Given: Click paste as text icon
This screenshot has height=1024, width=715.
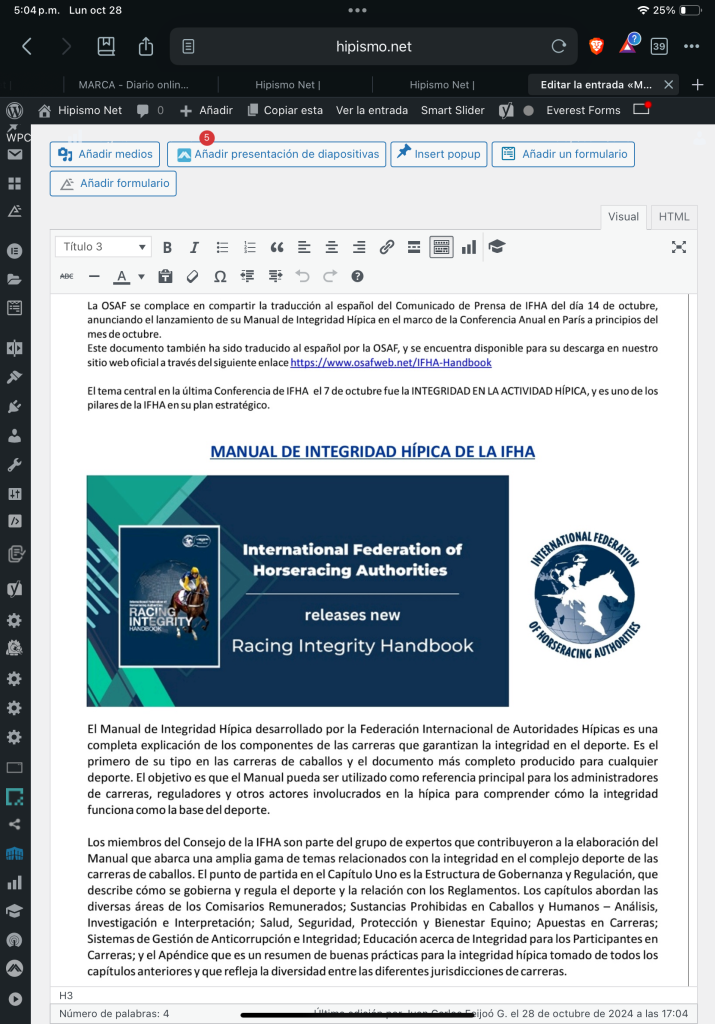Looking at the screenshot, I should pyautogui.click(x=165, y=277).
